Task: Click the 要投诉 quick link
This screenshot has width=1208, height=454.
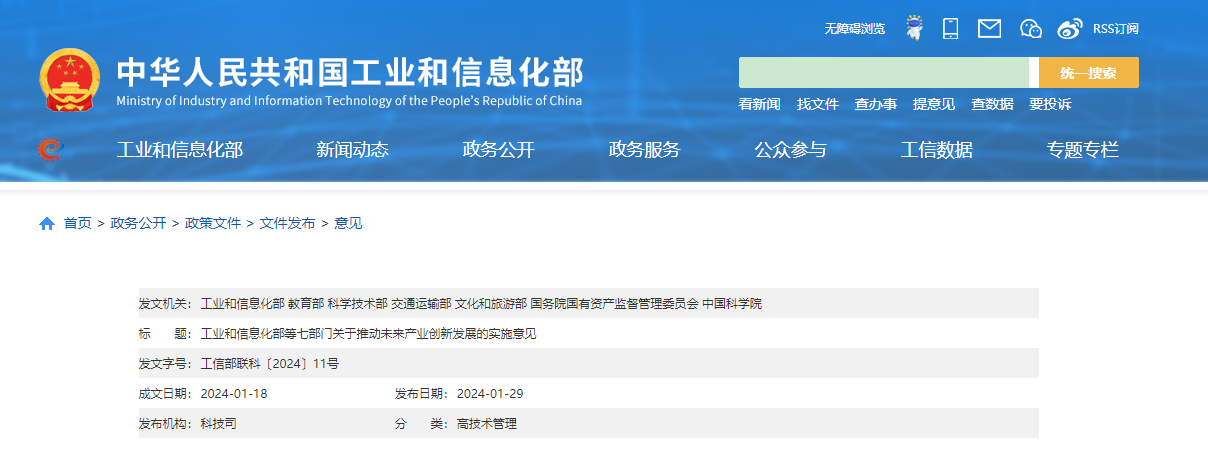Action: point(1050,104)
